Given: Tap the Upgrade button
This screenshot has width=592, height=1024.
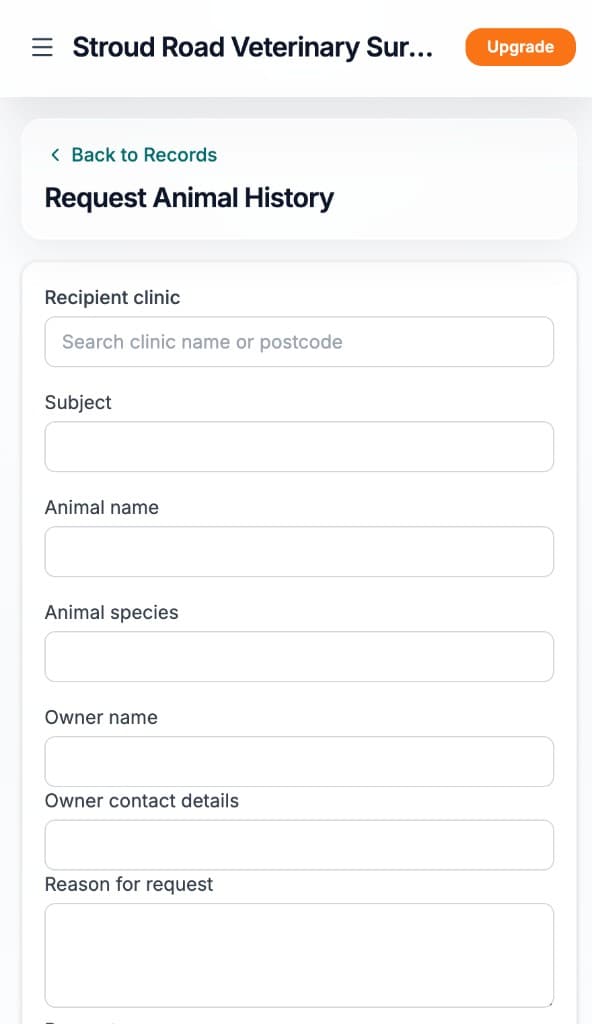Looking at the screenshot, I should (520, 46).
